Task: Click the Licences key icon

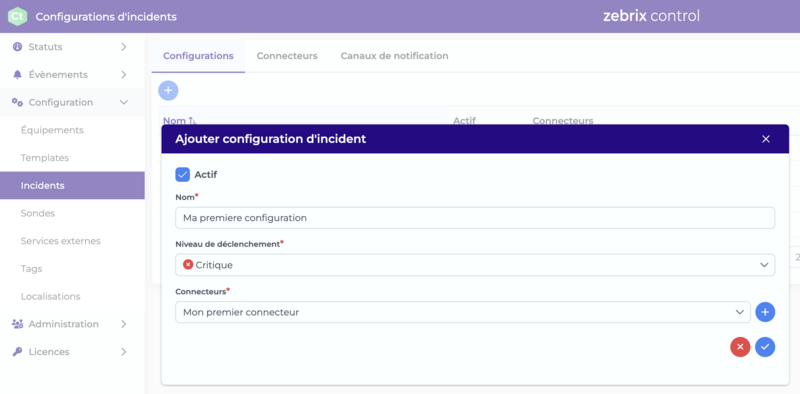Action: pos(17,352)
